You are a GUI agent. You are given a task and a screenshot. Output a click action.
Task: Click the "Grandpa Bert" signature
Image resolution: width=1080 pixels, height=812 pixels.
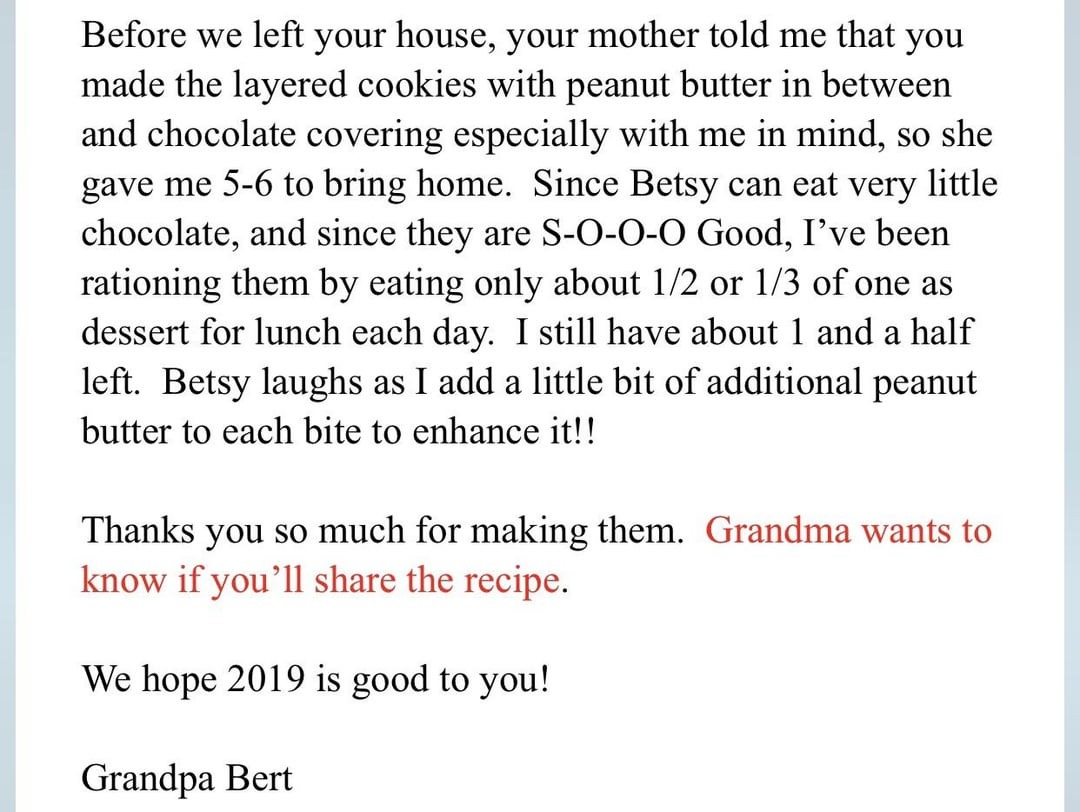[x=188, y=776]
